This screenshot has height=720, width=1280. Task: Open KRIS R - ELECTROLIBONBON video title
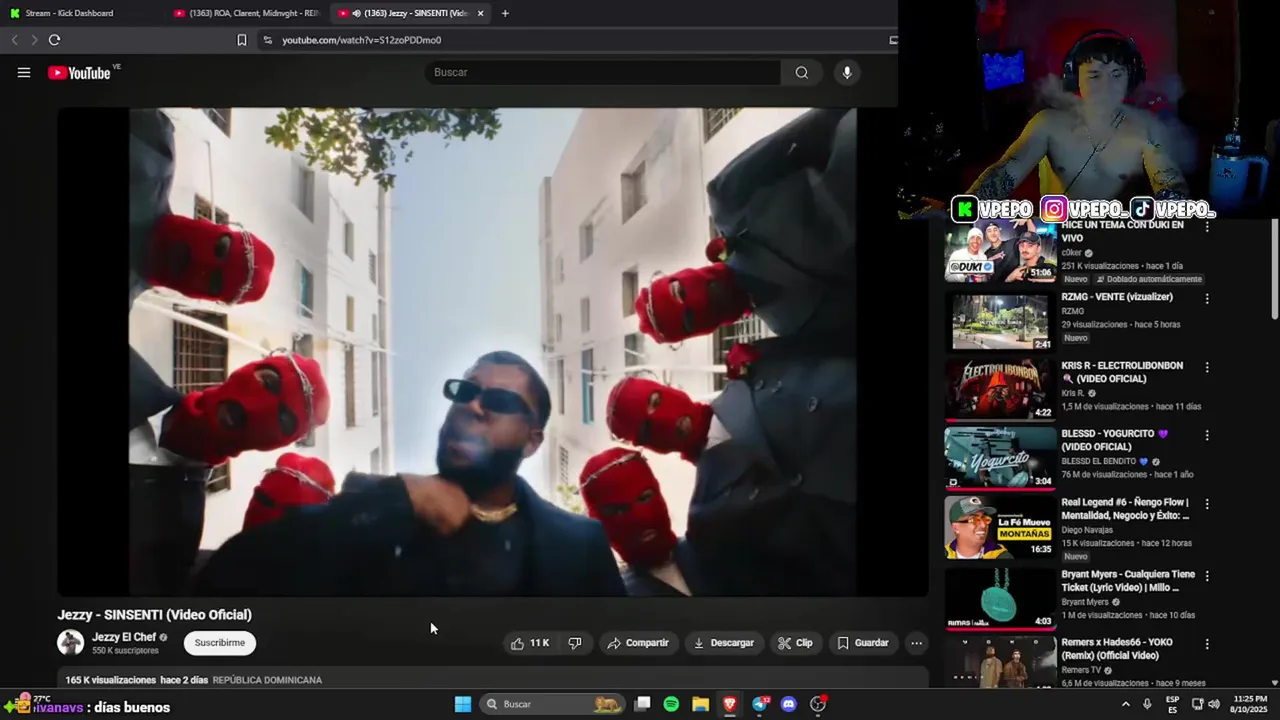click(1122, 372)
